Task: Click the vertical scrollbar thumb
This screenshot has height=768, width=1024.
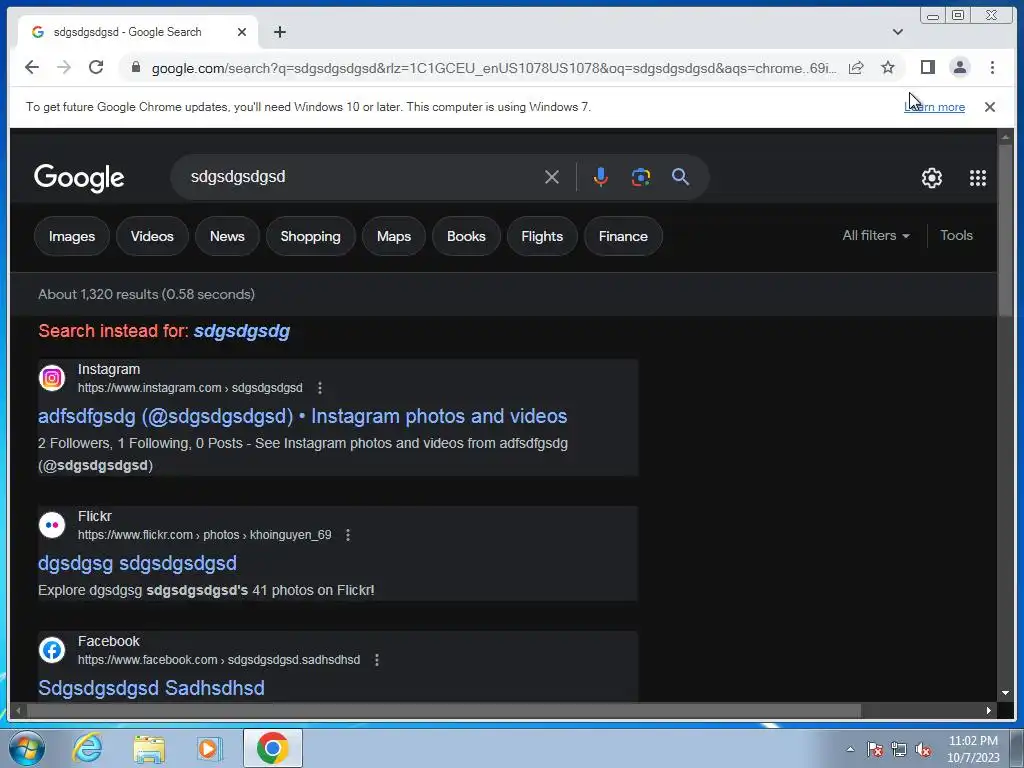Action: point(1005,231)
